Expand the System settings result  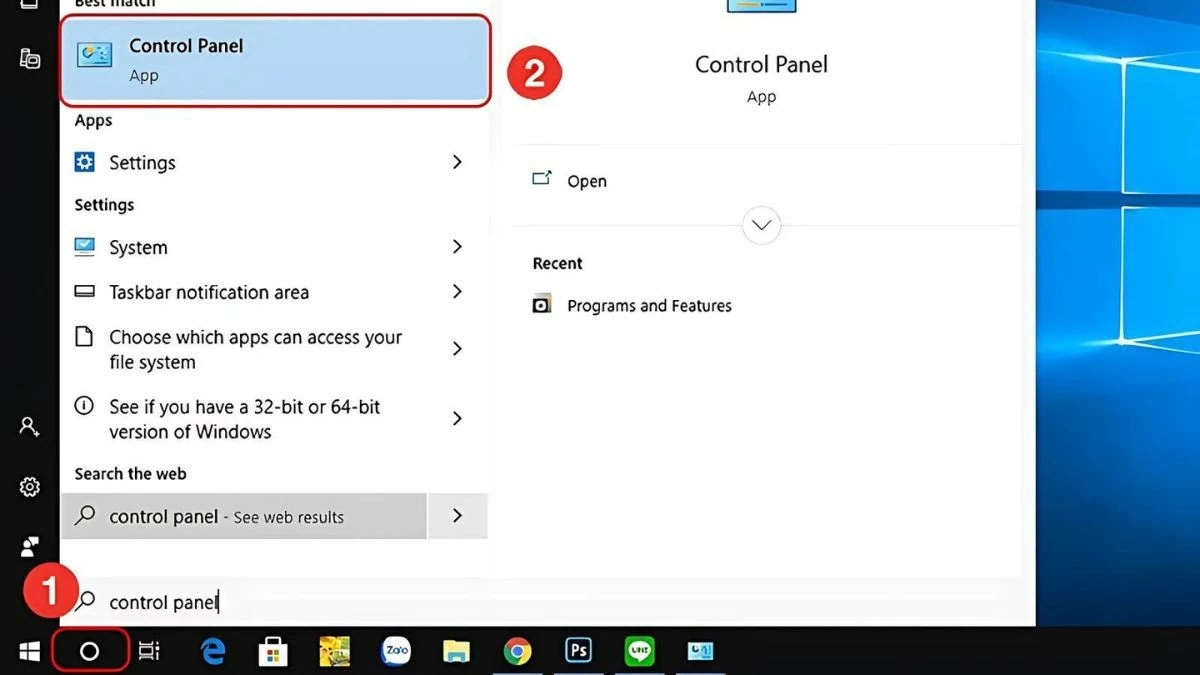(x=456, y=247)
